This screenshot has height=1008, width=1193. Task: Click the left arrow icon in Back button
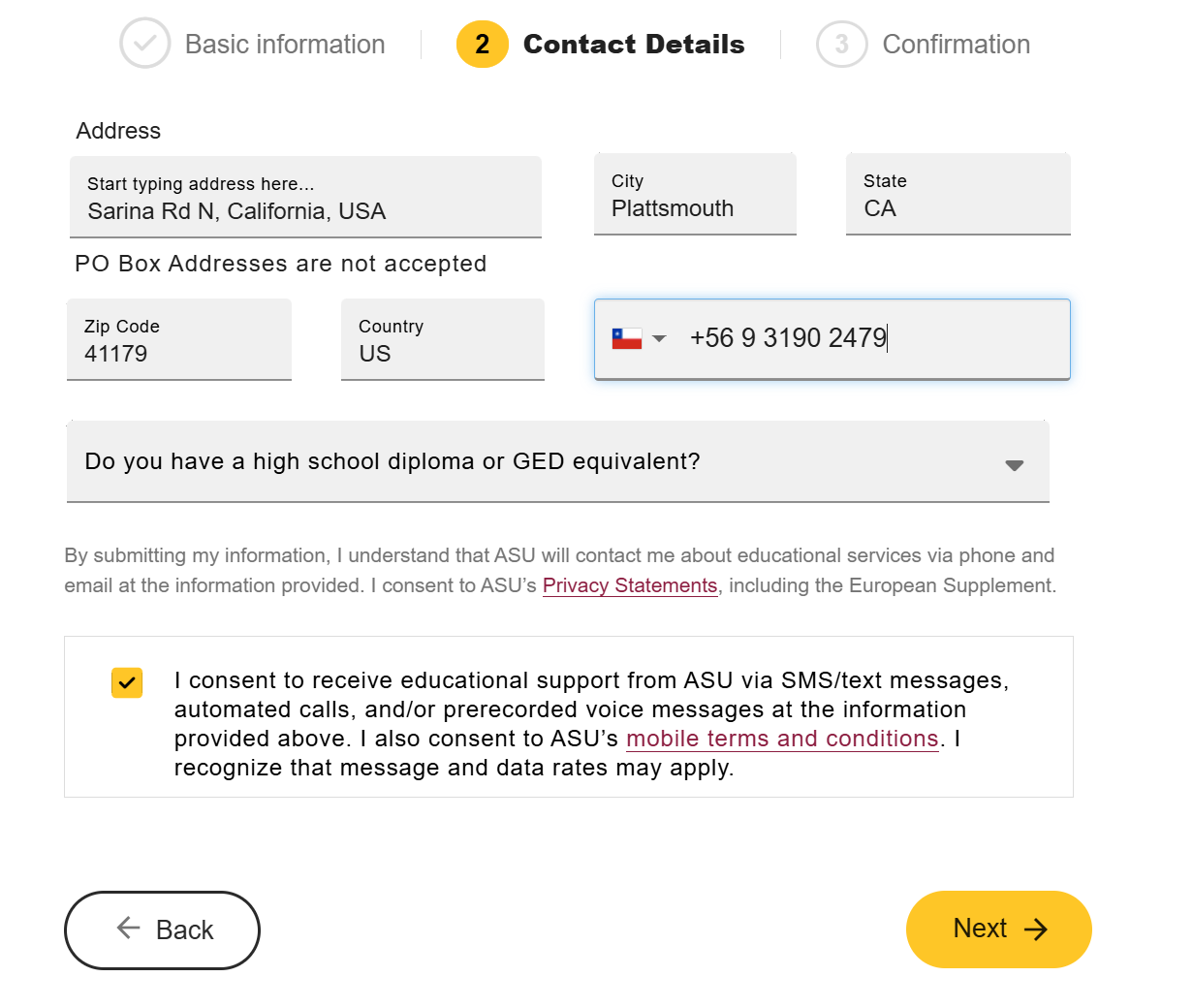(128, 929)
